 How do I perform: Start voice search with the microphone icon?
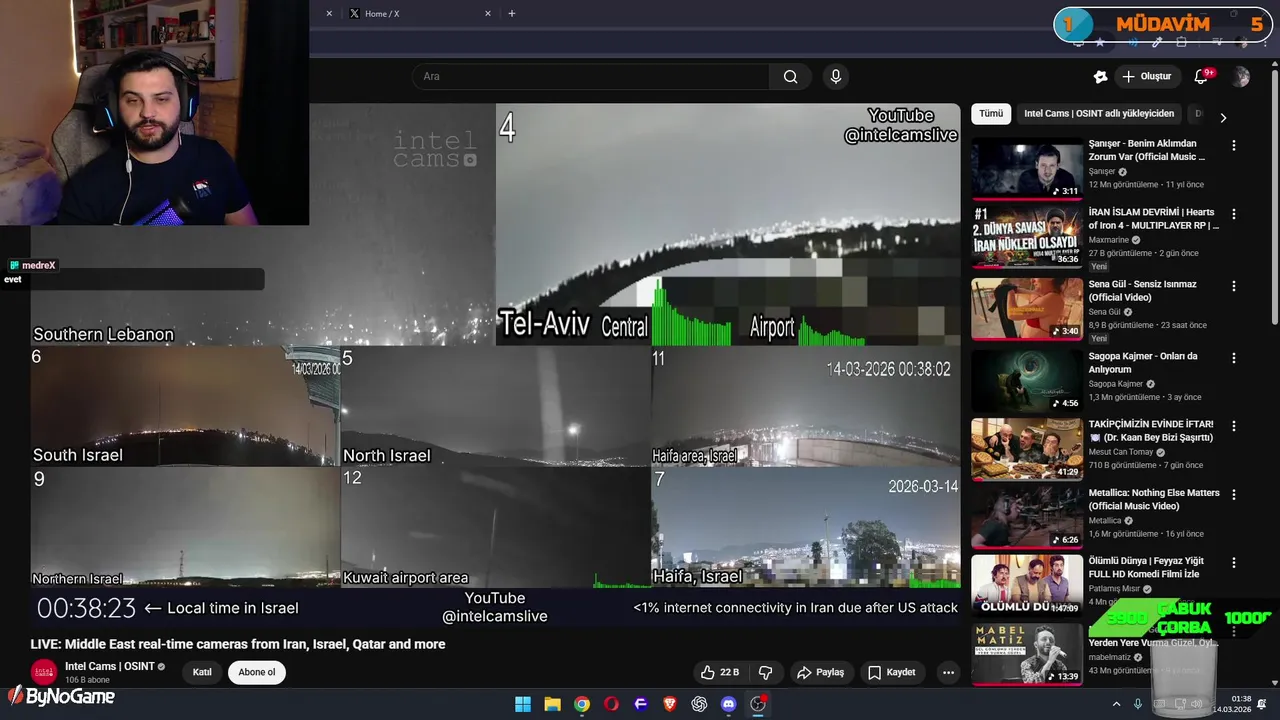click(836, 77)
